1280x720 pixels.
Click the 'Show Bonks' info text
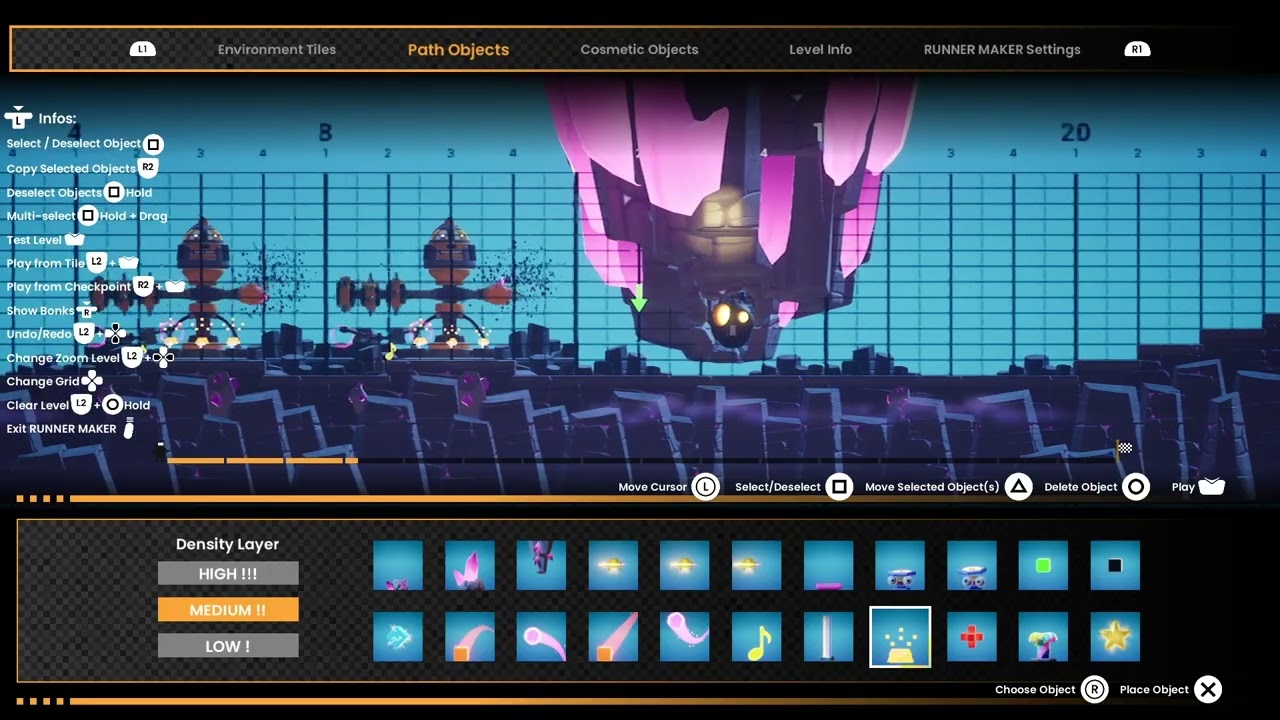40,310
